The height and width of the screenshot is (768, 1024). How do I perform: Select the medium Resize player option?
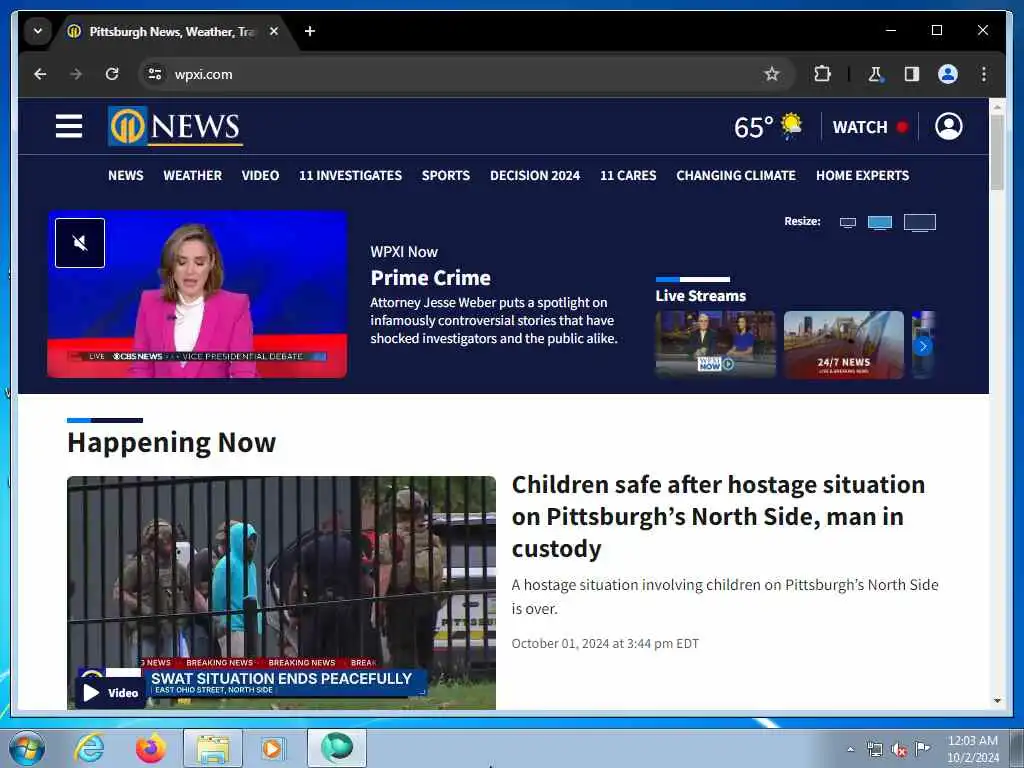click(x=880, y=223)
